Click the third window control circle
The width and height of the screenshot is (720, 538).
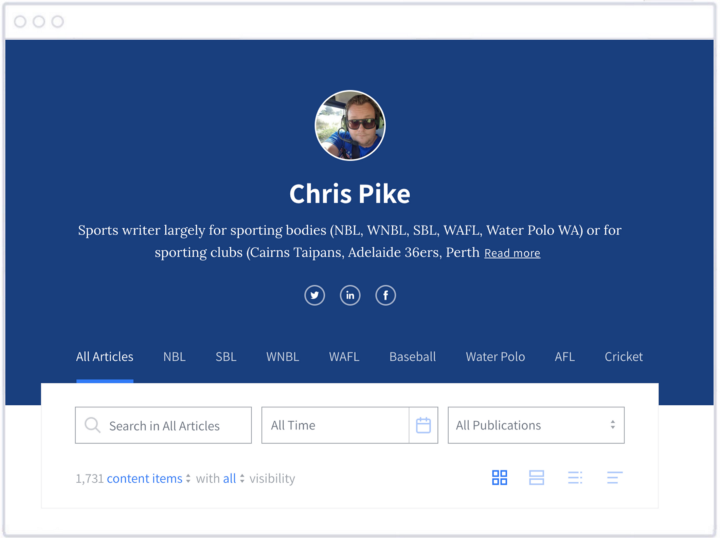point(57,22)
